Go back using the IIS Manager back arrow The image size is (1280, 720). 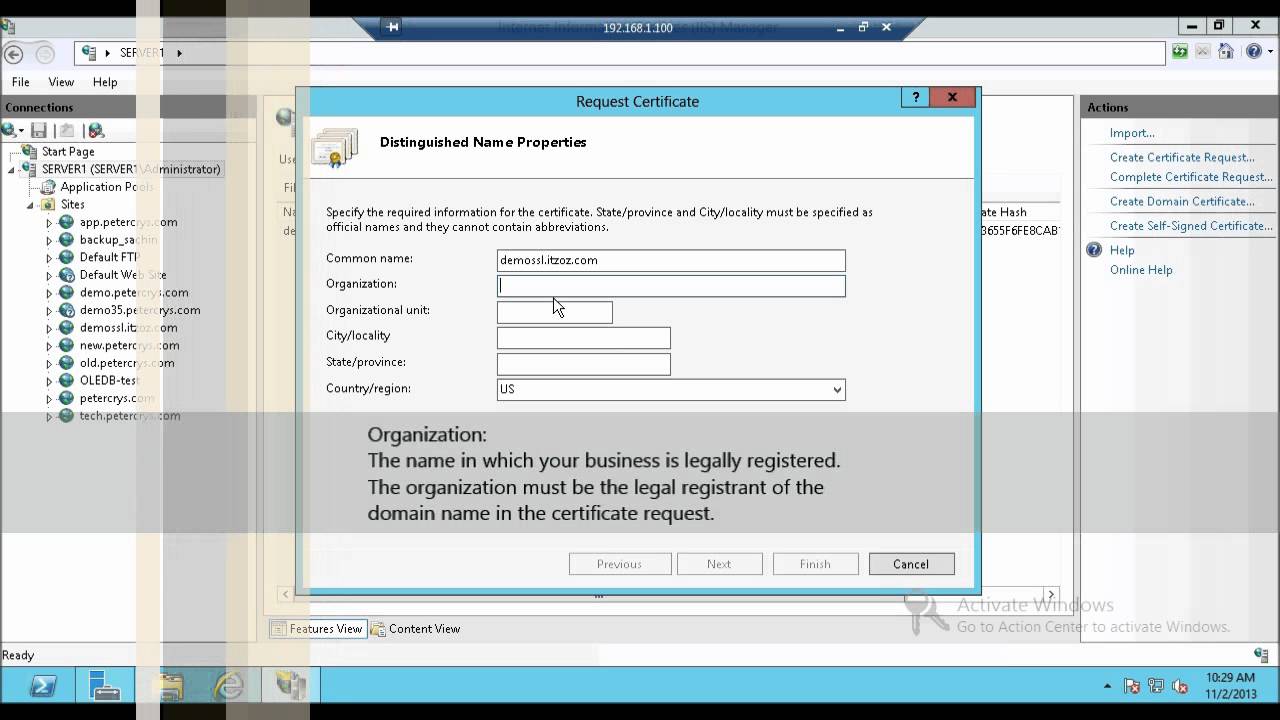[14, 54]
